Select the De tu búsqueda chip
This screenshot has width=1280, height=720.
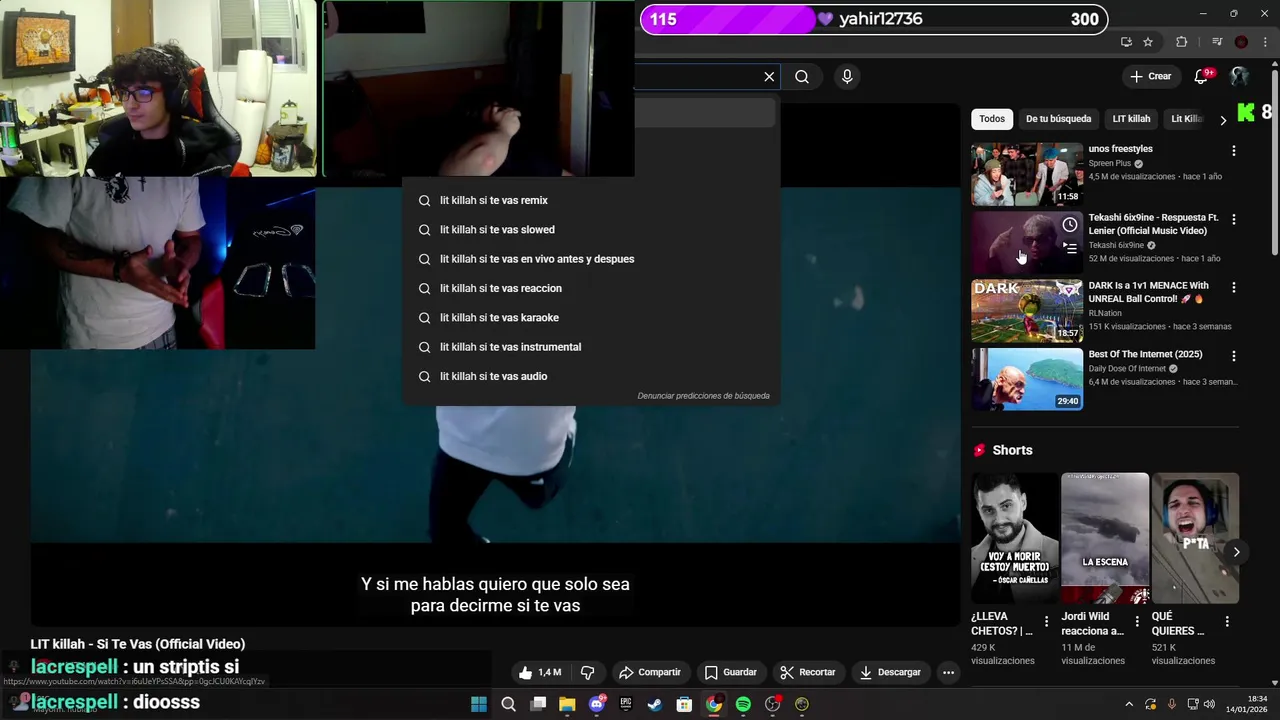tap(1058, 119)
